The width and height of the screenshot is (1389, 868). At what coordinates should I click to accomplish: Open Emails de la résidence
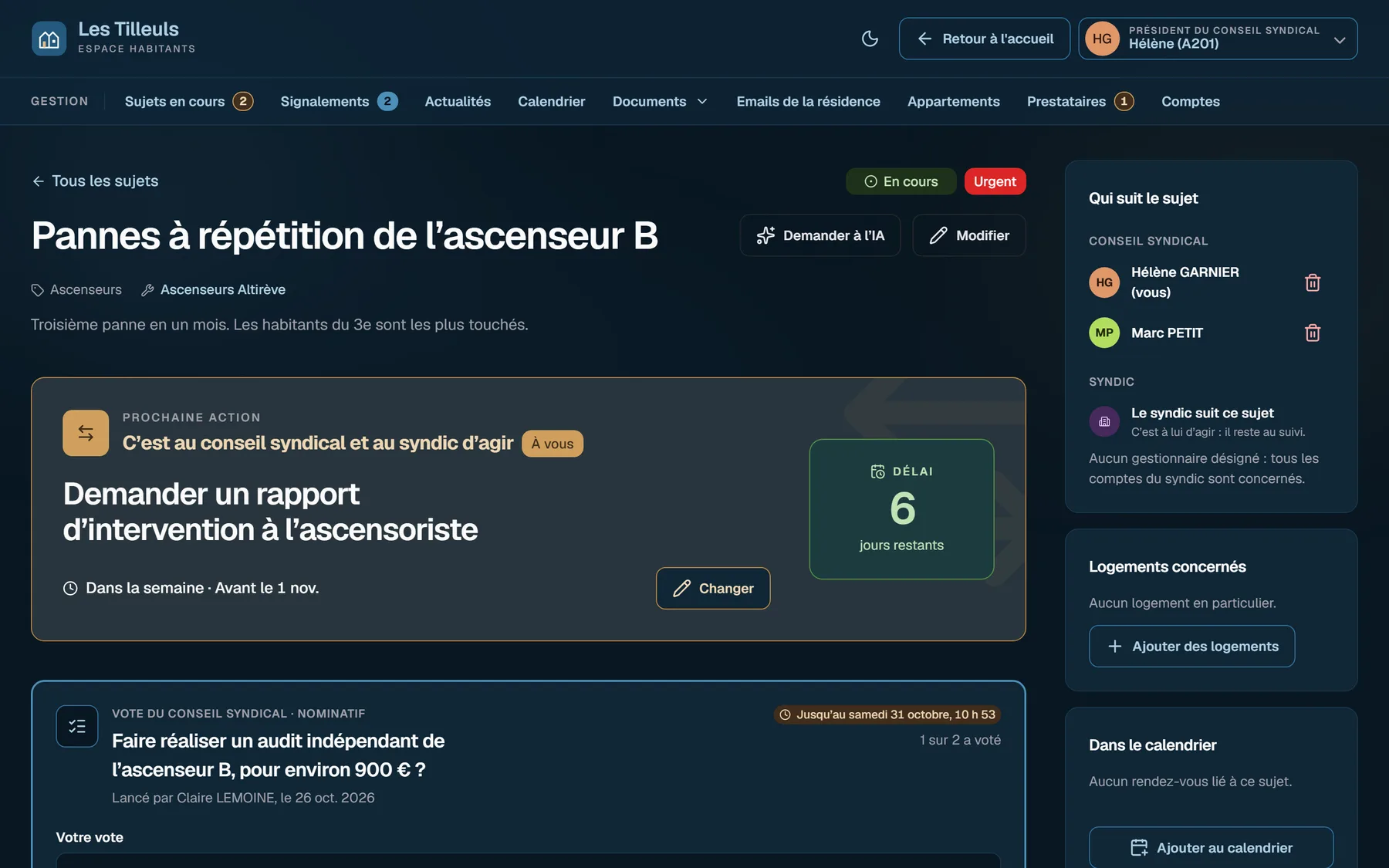[x=808, y=101]
